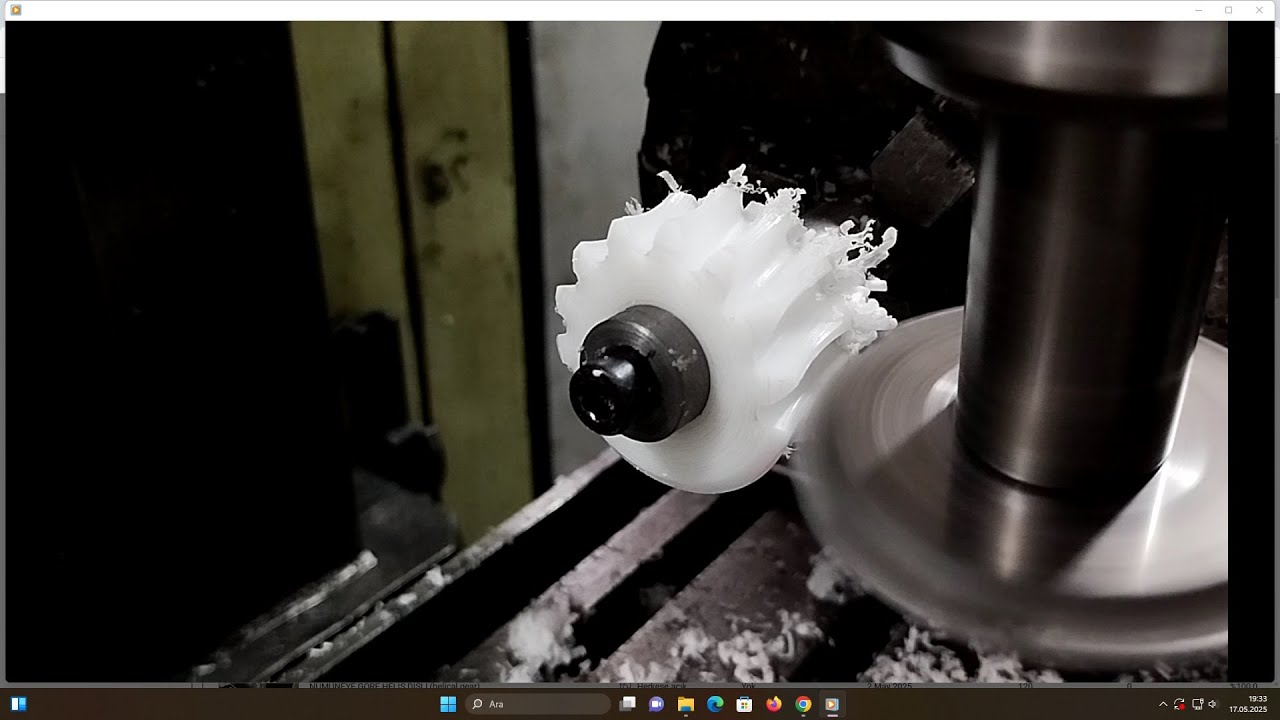Open Google Chrome from the taskbar
The height and width of the screenshot is (720, 1280).
[x=802, y=704]
